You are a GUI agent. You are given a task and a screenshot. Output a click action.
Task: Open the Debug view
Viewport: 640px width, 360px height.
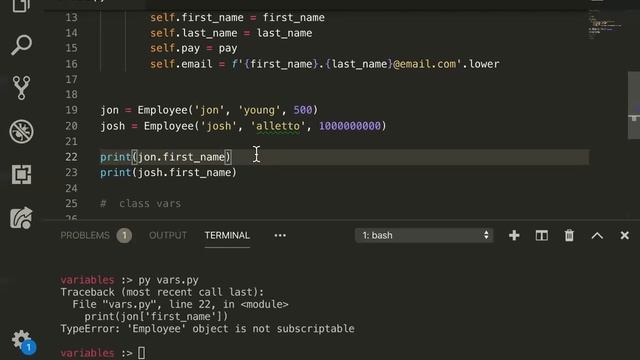[x=21, y=131]
